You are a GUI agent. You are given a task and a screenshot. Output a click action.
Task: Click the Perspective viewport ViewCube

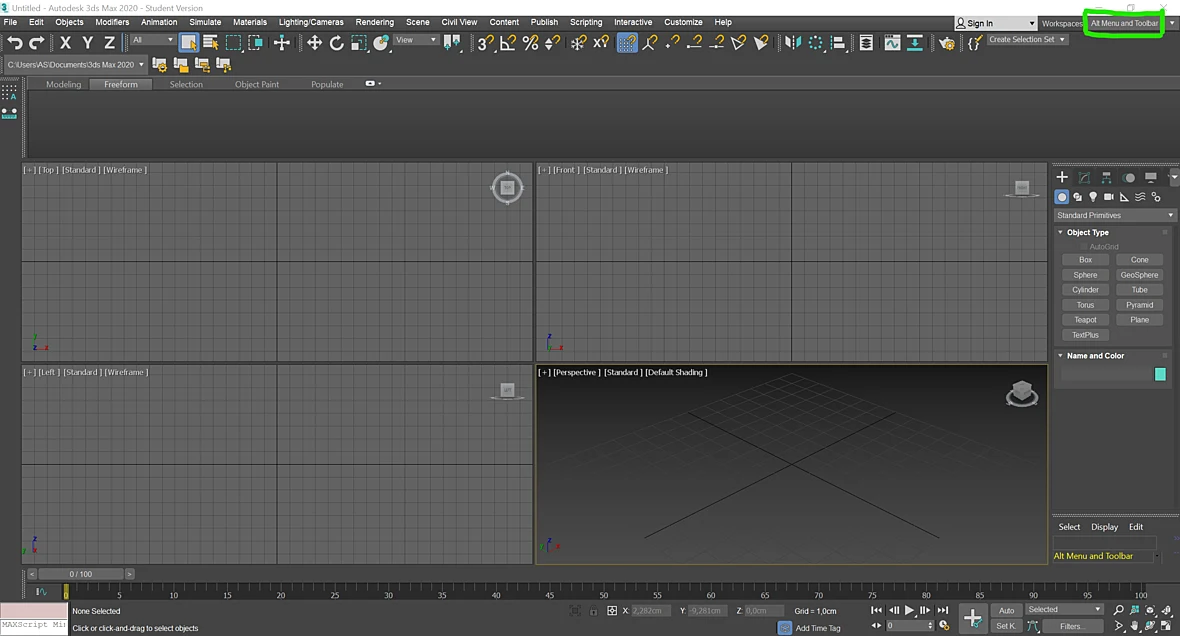[x=1021, y=394]
